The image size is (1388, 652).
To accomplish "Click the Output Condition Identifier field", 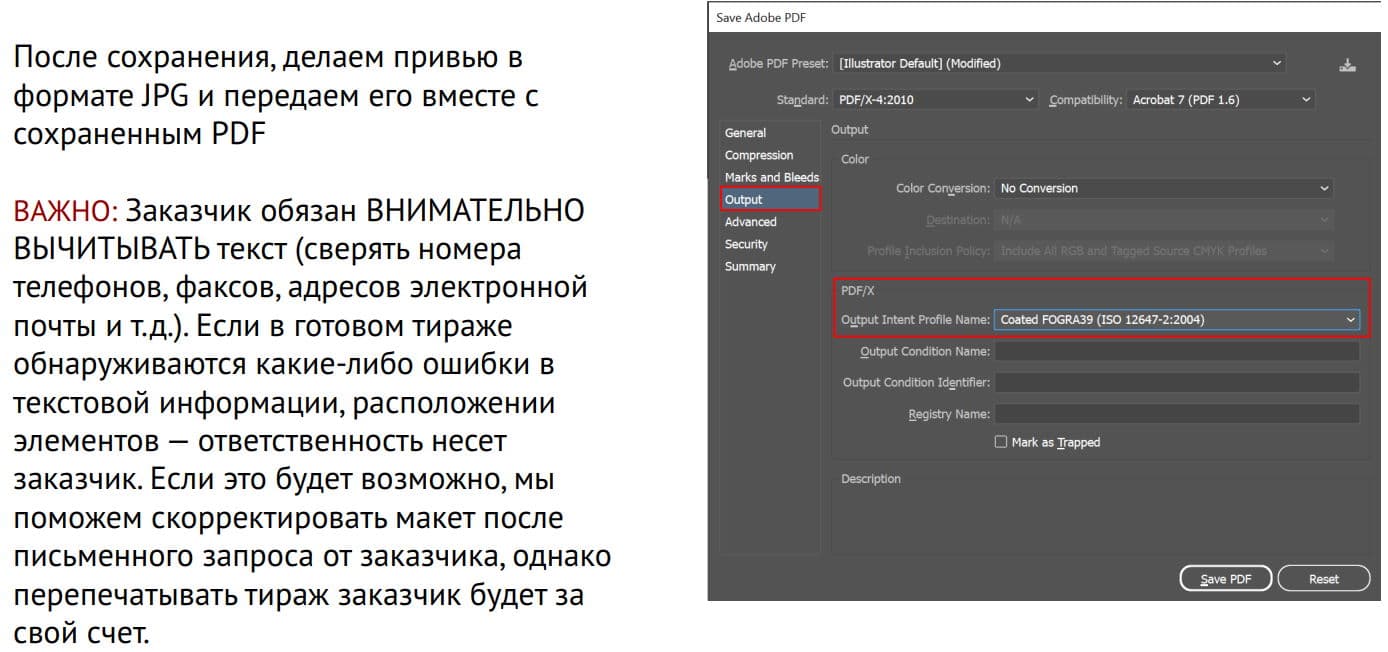I will (1177, 382).
